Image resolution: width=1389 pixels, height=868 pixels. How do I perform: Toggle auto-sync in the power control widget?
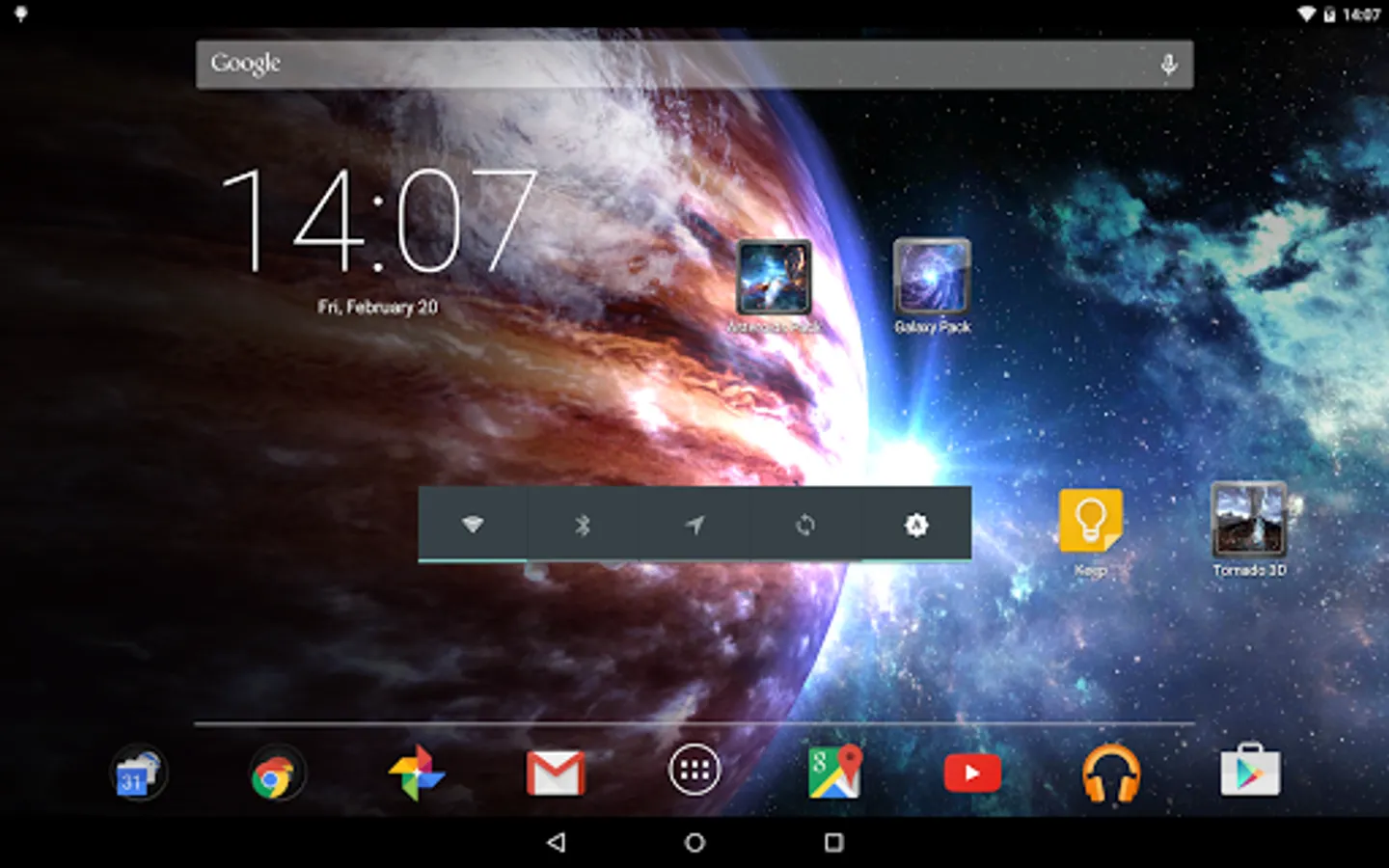[x=805, y=524]
